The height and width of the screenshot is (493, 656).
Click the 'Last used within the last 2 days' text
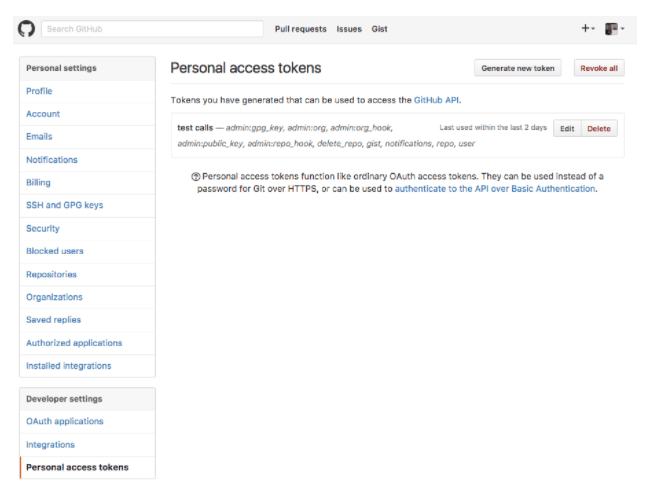(493, 128)
